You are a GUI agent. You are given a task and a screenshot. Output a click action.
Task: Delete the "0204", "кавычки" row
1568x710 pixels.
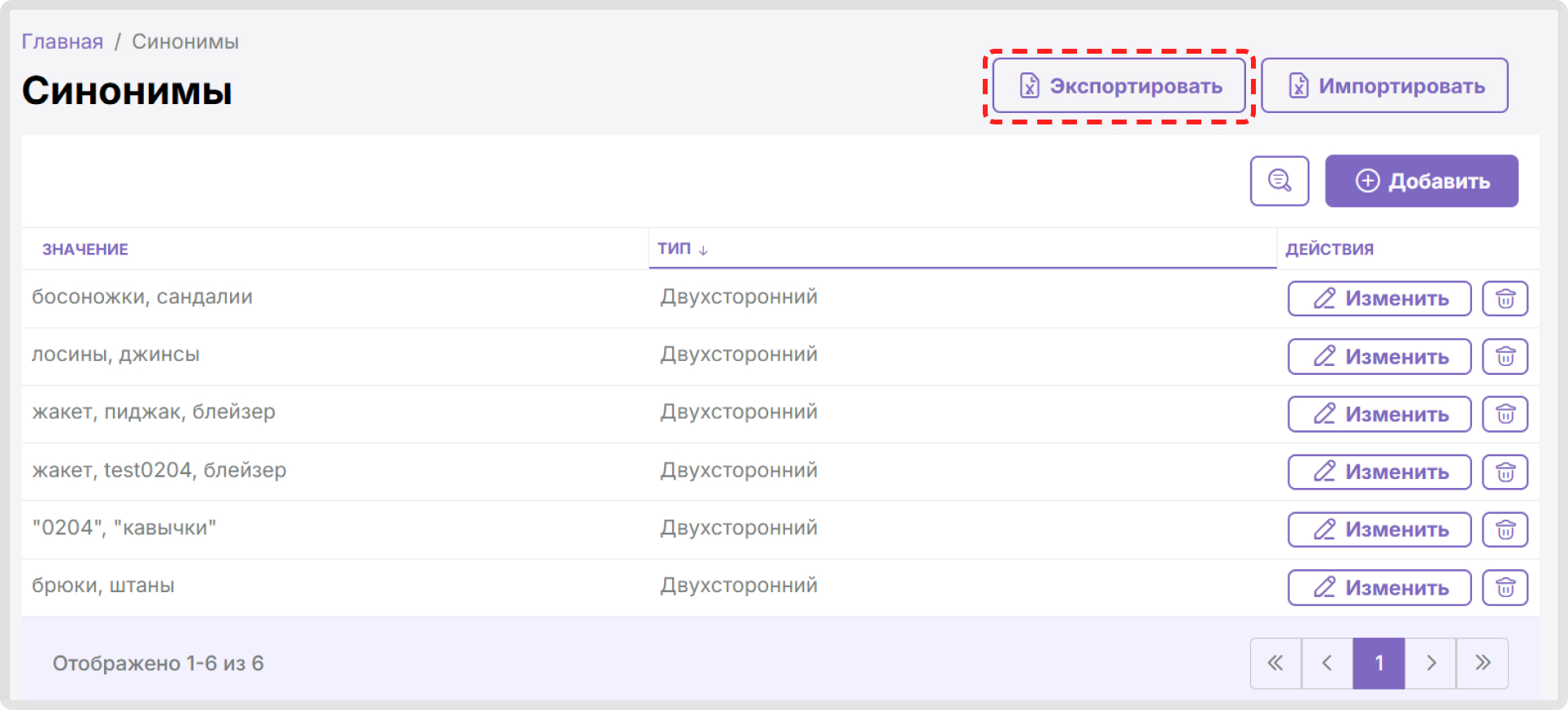[1505, 529]
